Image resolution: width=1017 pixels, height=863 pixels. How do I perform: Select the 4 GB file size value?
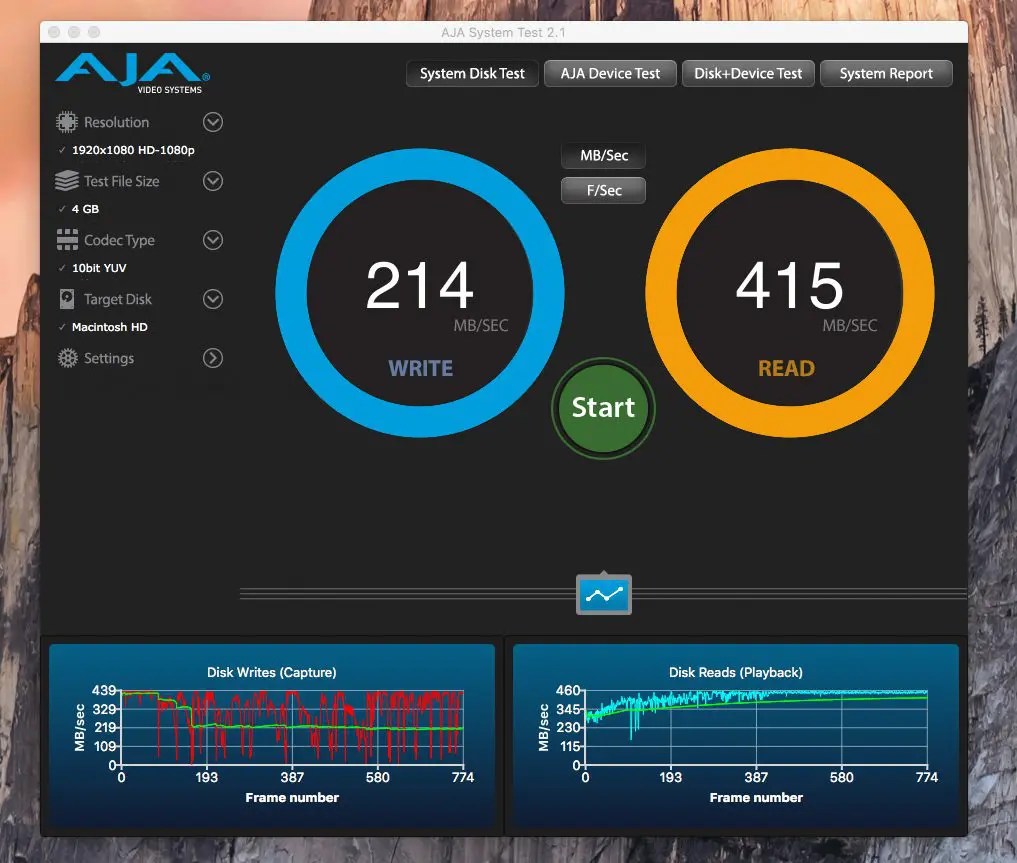pos(85,209)
